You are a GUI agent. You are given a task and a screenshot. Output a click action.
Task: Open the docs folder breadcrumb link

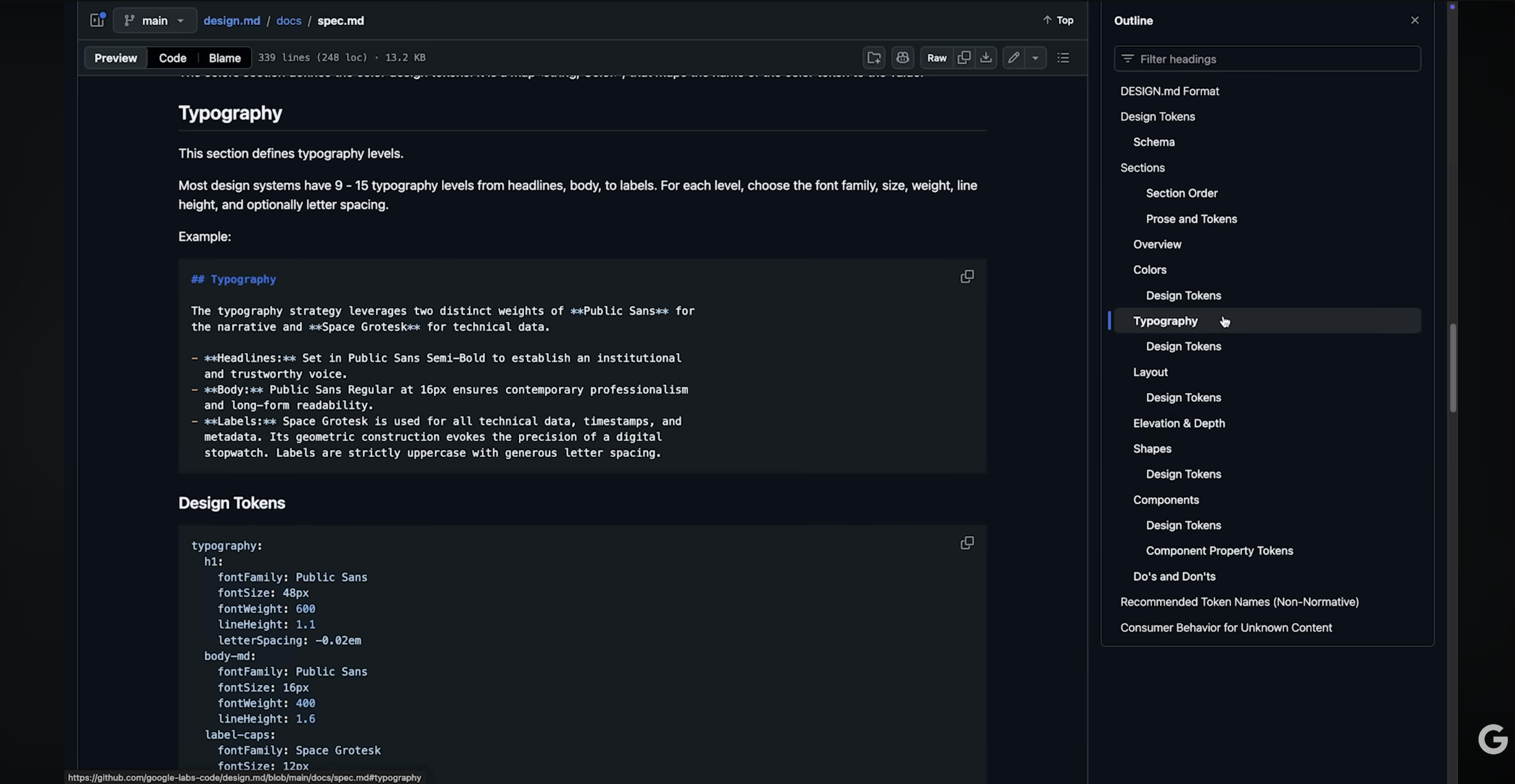pyautogui.click(x=288, y=21)
